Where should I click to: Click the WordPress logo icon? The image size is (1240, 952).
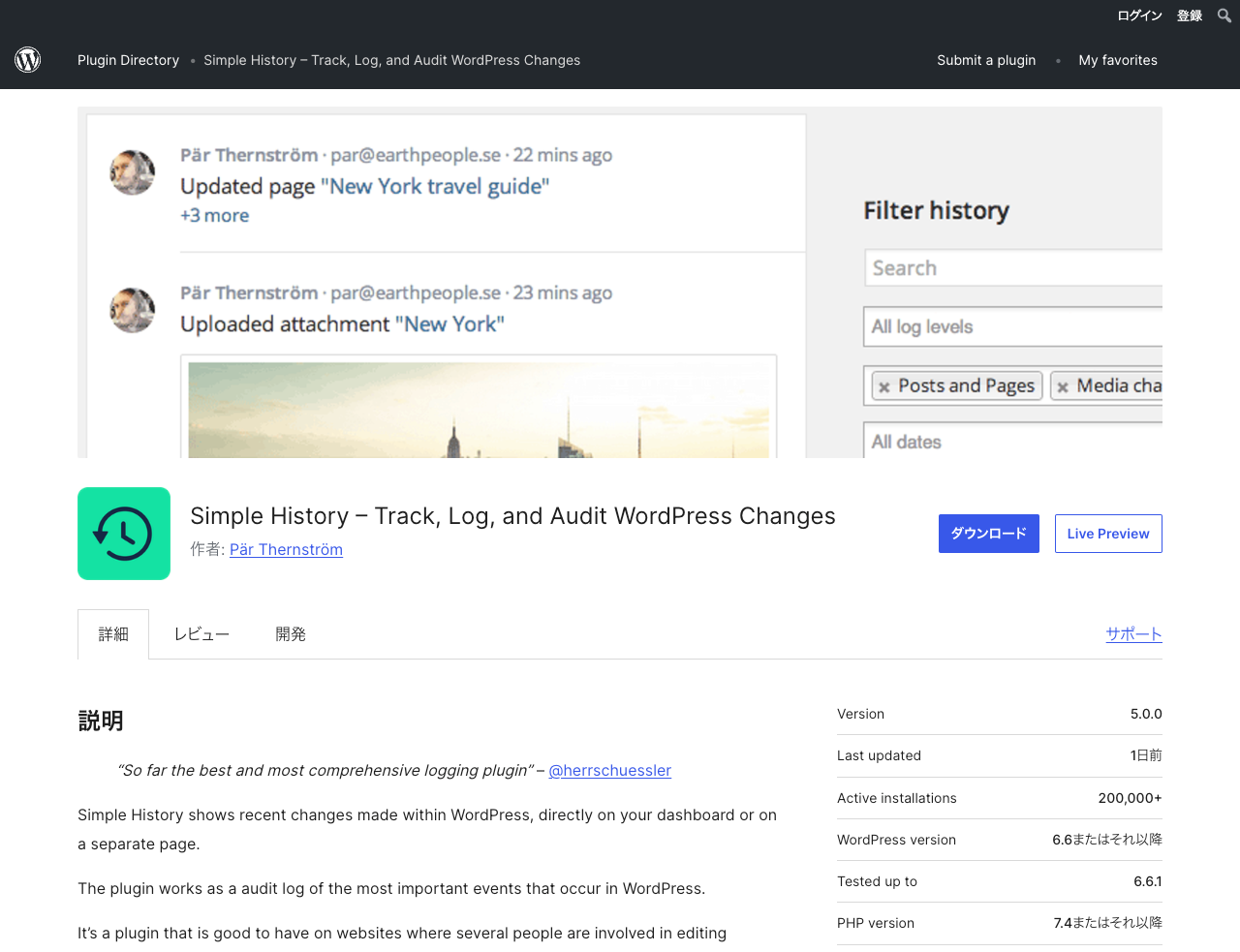(x=28, y=60)
